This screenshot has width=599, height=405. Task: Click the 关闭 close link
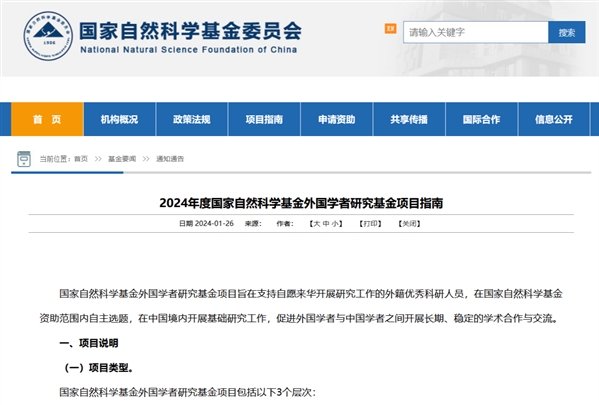tap(409, 224)
